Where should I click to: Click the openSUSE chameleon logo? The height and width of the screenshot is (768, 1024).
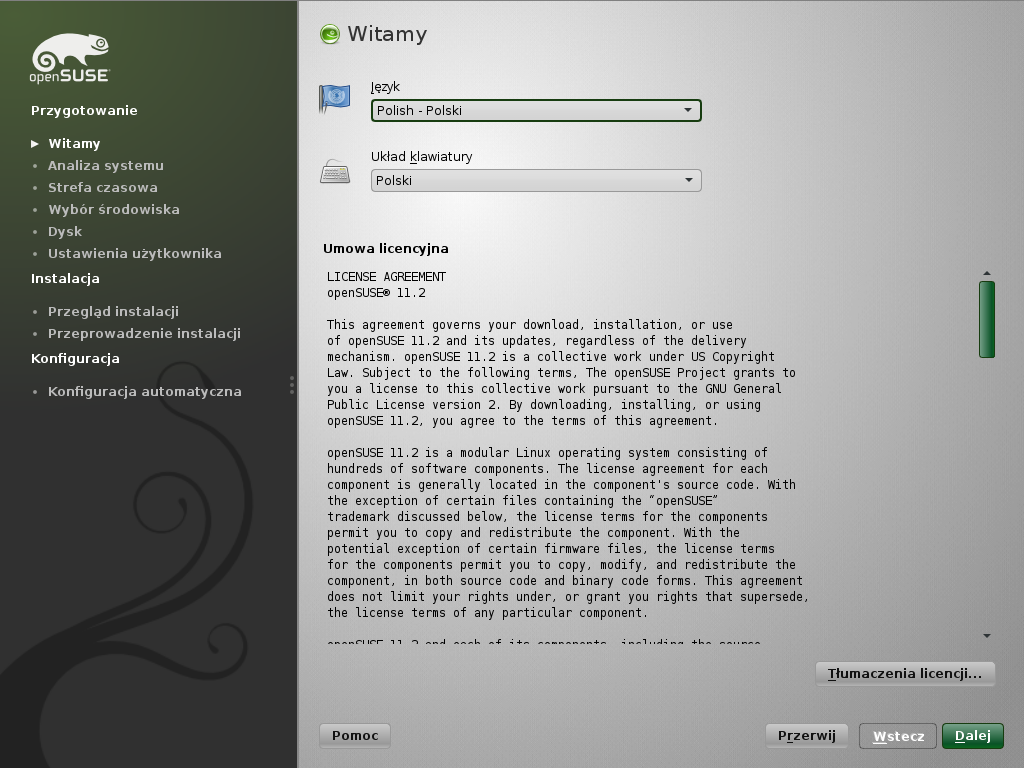coord(69,57)
